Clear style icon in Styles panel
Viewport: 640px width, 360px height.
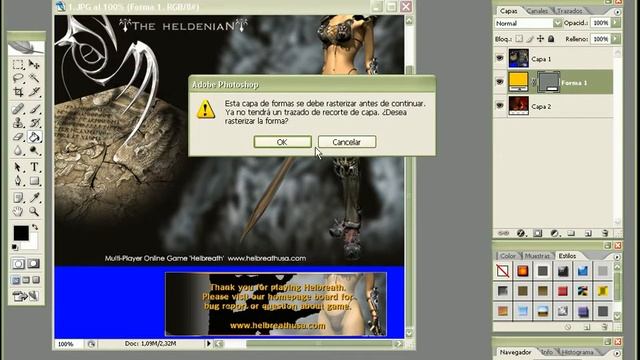tap(568, 327)
